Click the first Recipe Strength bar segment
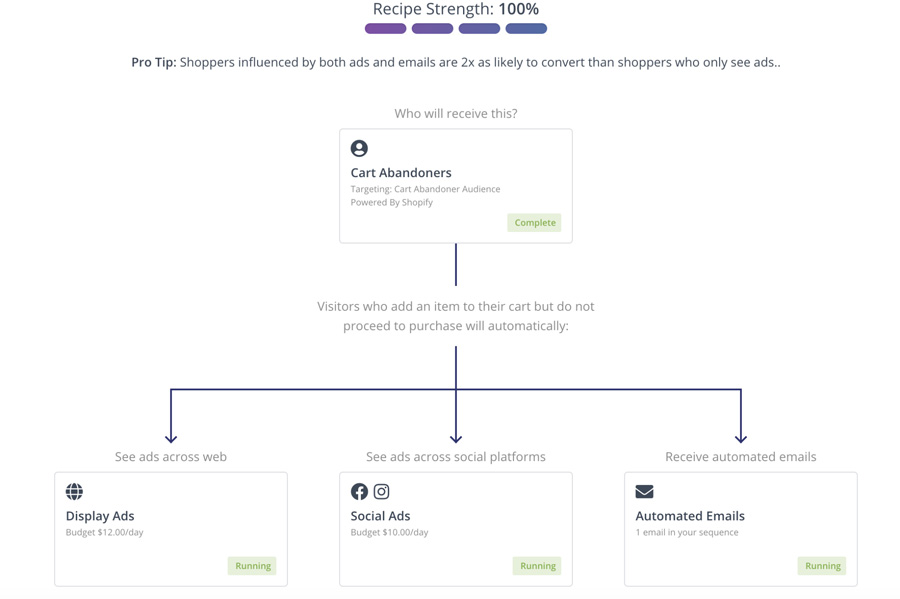Screen dimensions: 900x599 [x=385, y=29]
